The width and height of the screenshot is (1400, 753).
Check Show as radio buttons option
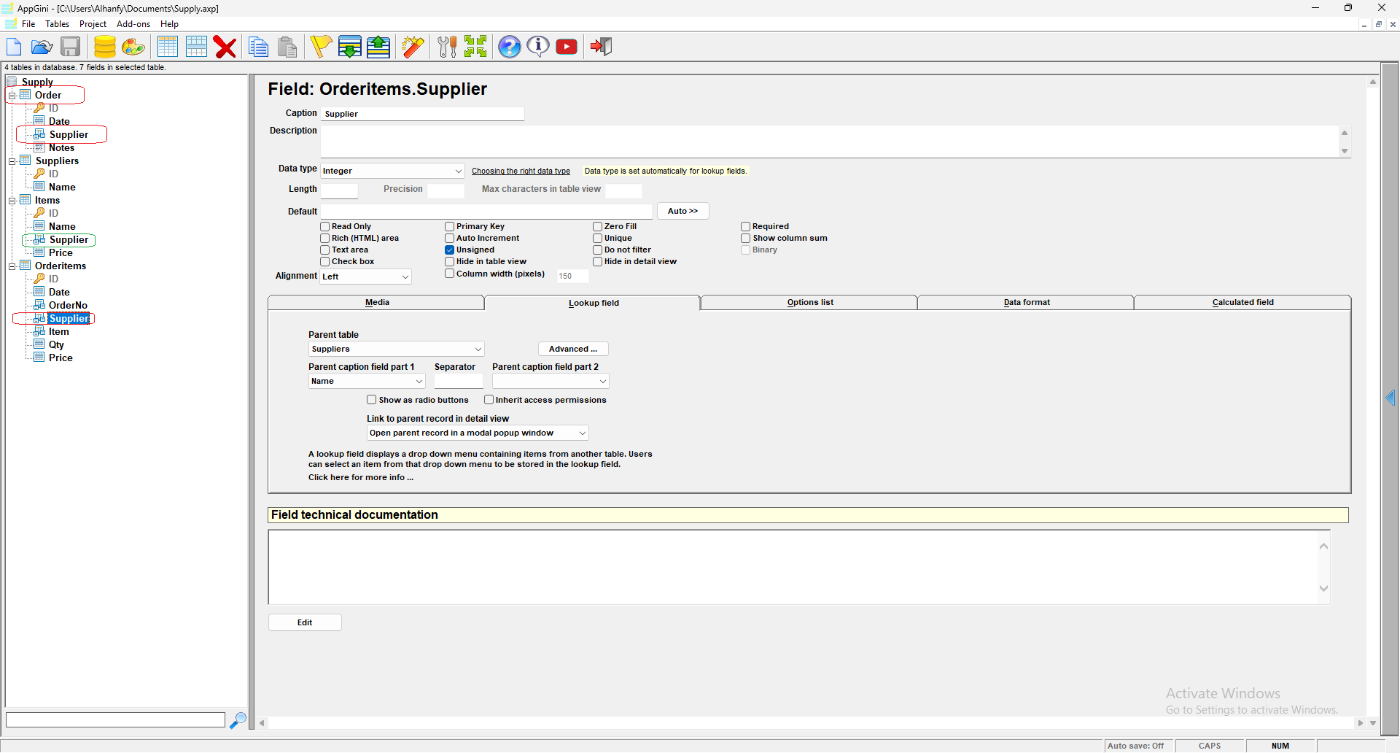pos(372,400)
